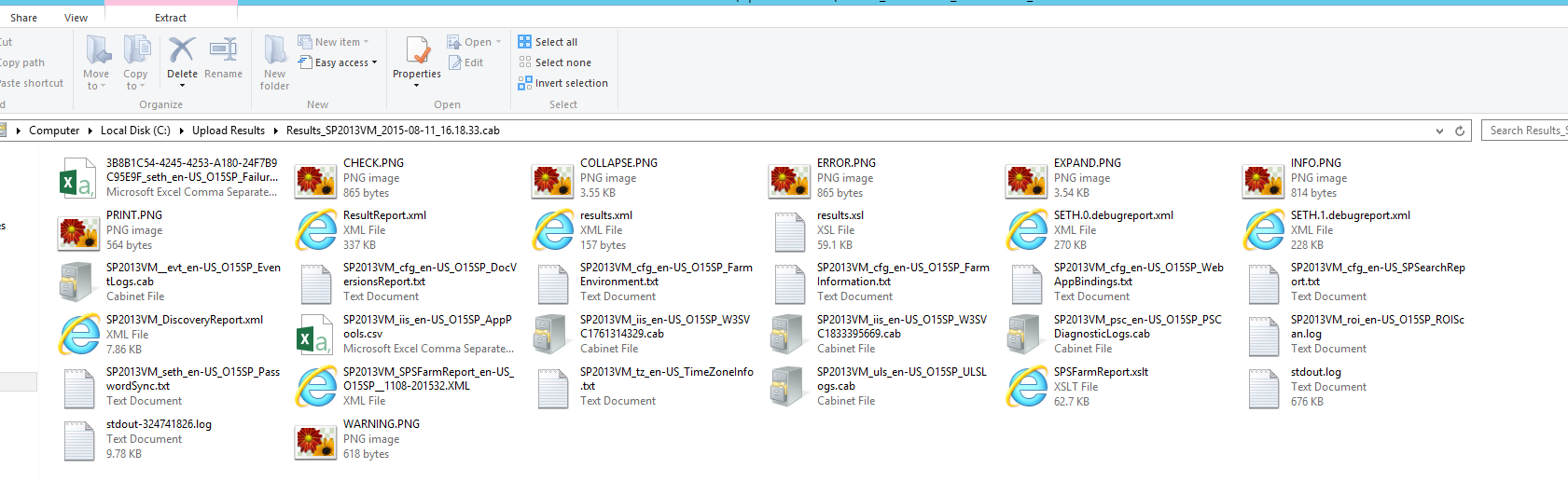The height and width of the screenshot is (482, 1568).
Task: Open the Share ribbon tab
Action: click(x=24, y=18)
